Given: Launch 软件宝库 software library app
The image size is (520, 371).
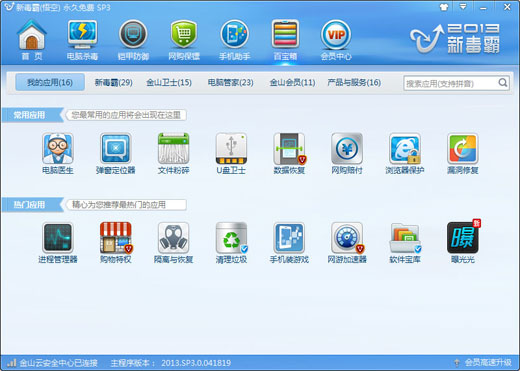Looking at the screenshot, I should [405, 243].
